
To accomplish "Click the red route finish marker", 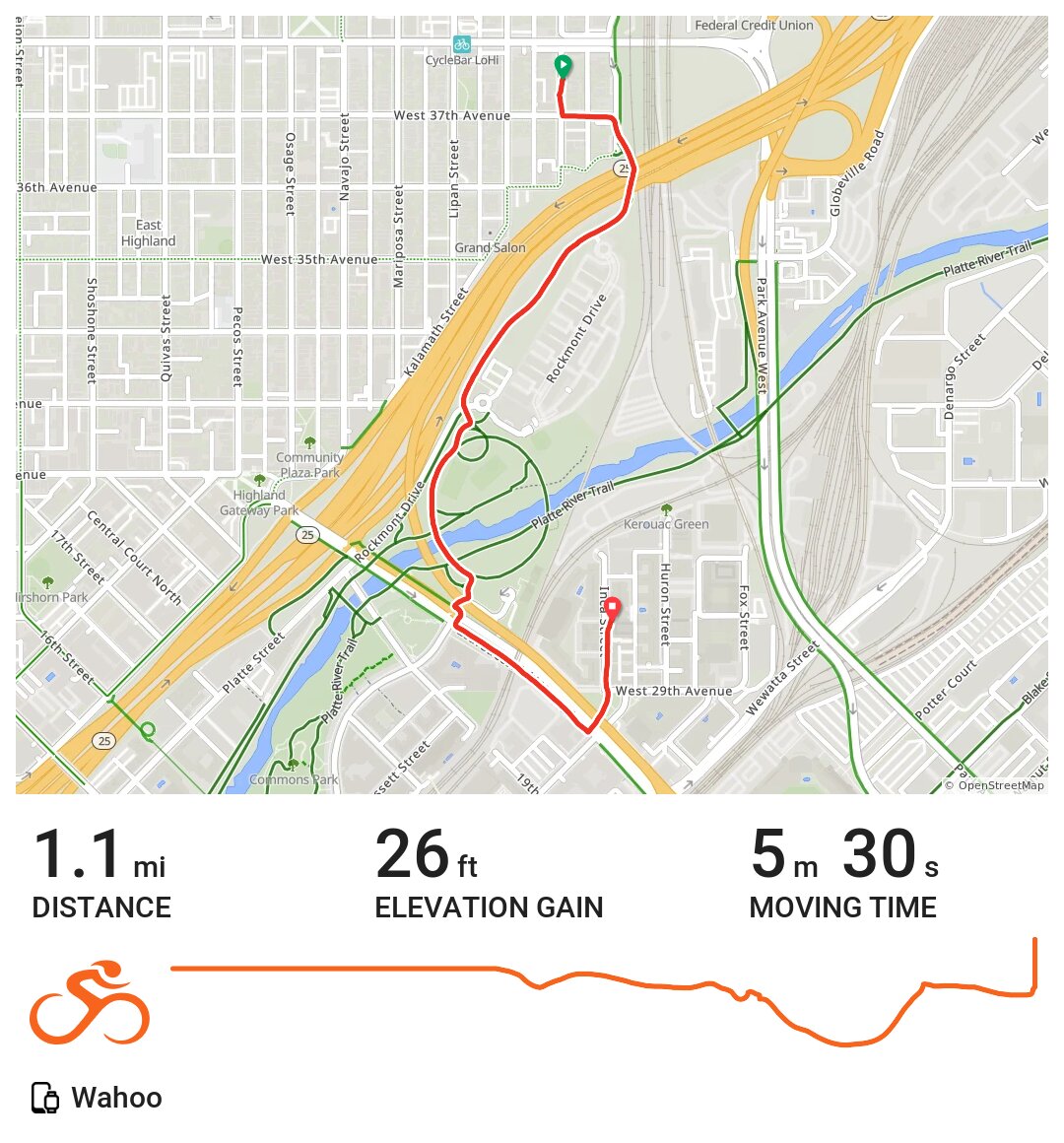I will pos(612,609).
